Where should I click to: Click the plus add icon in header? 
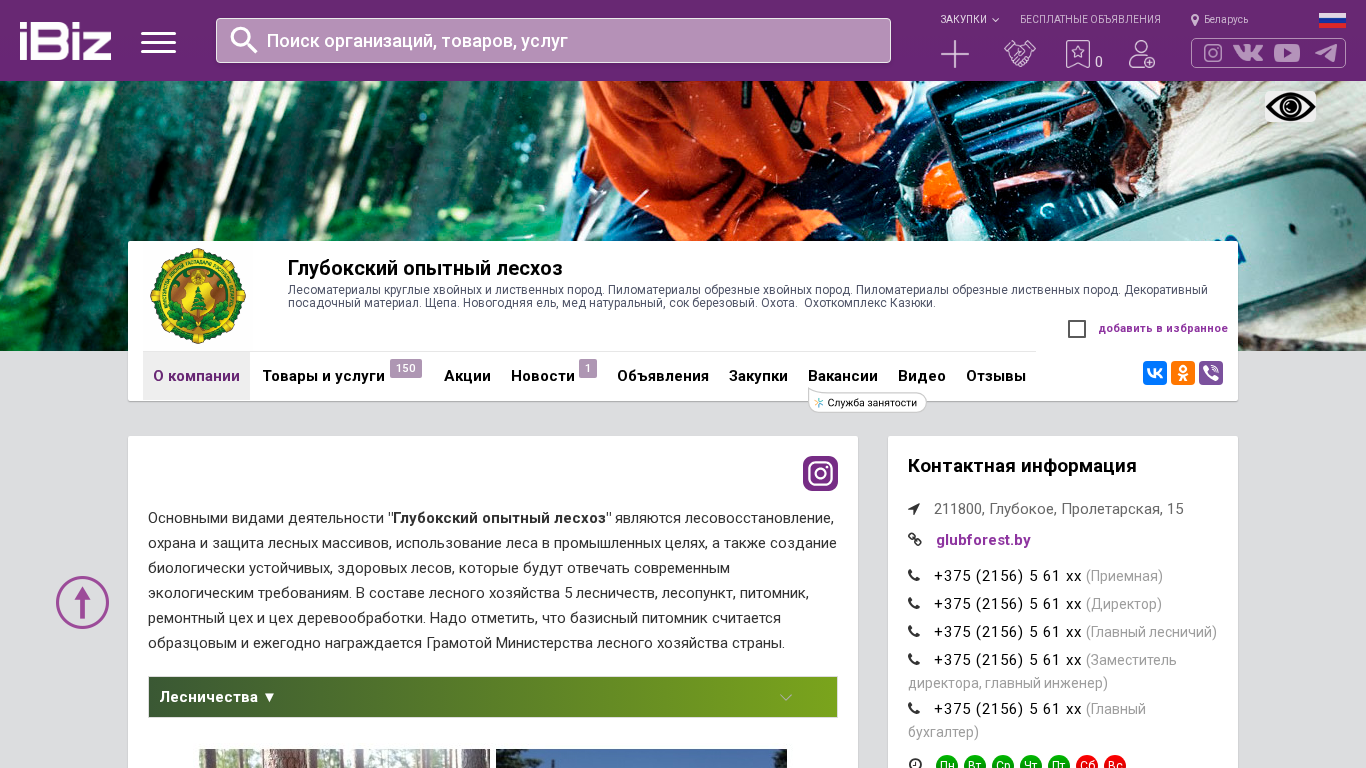[x=955, y=54]
